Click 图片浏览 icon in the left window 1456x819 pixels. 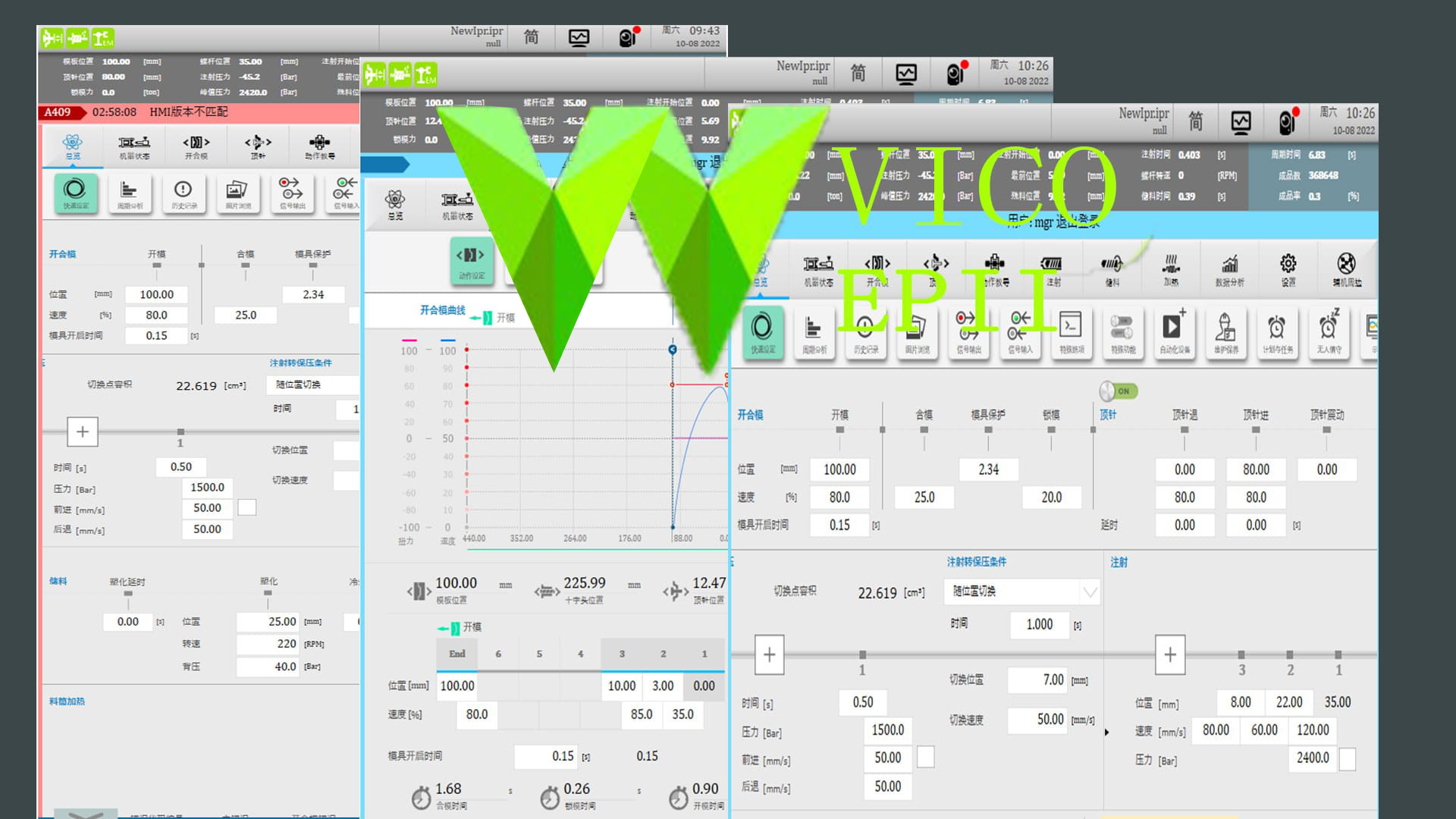(238, 193)
